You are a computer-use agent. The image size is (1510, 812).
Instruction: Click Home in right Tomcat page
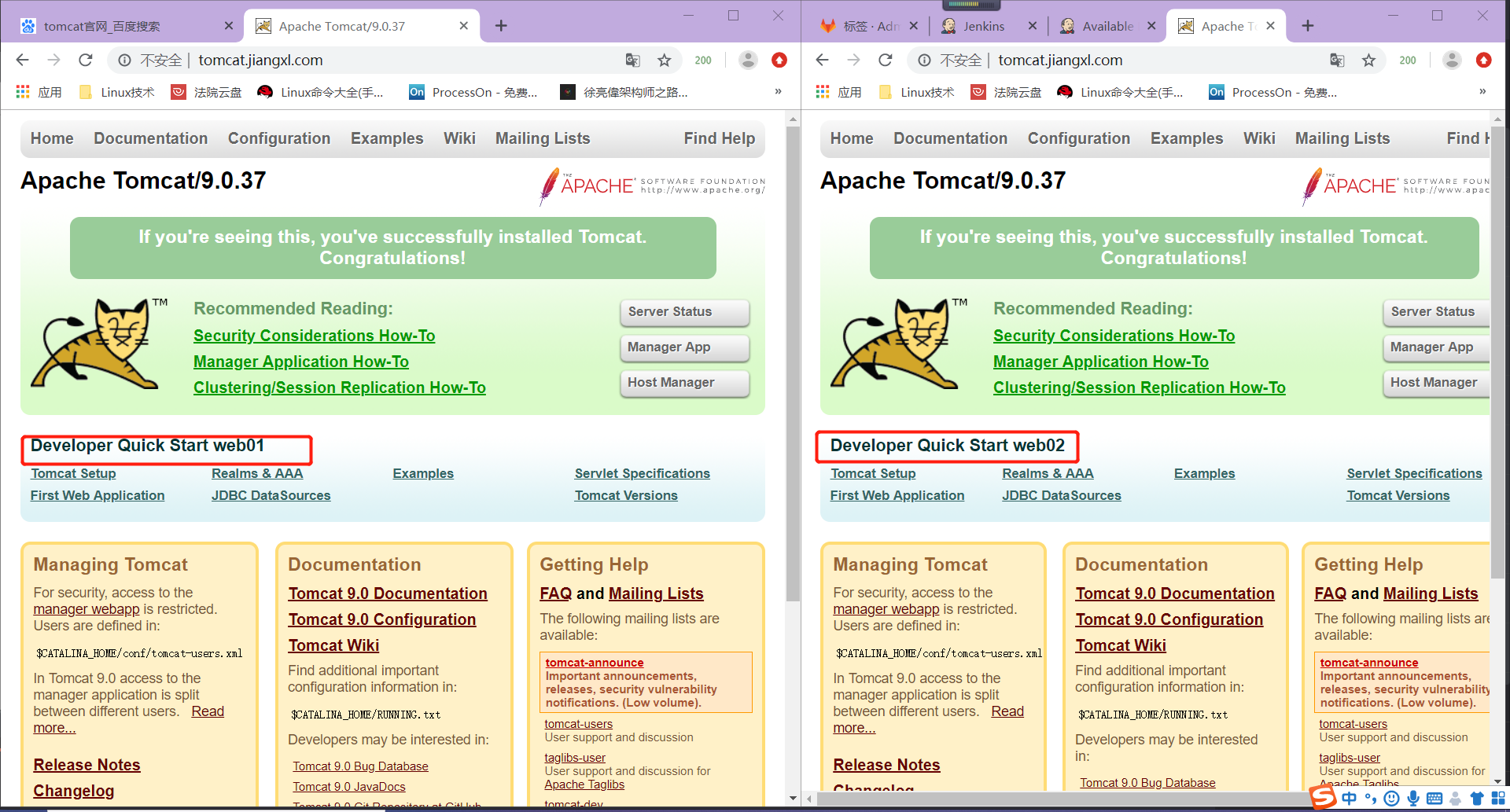pos(852,138)
